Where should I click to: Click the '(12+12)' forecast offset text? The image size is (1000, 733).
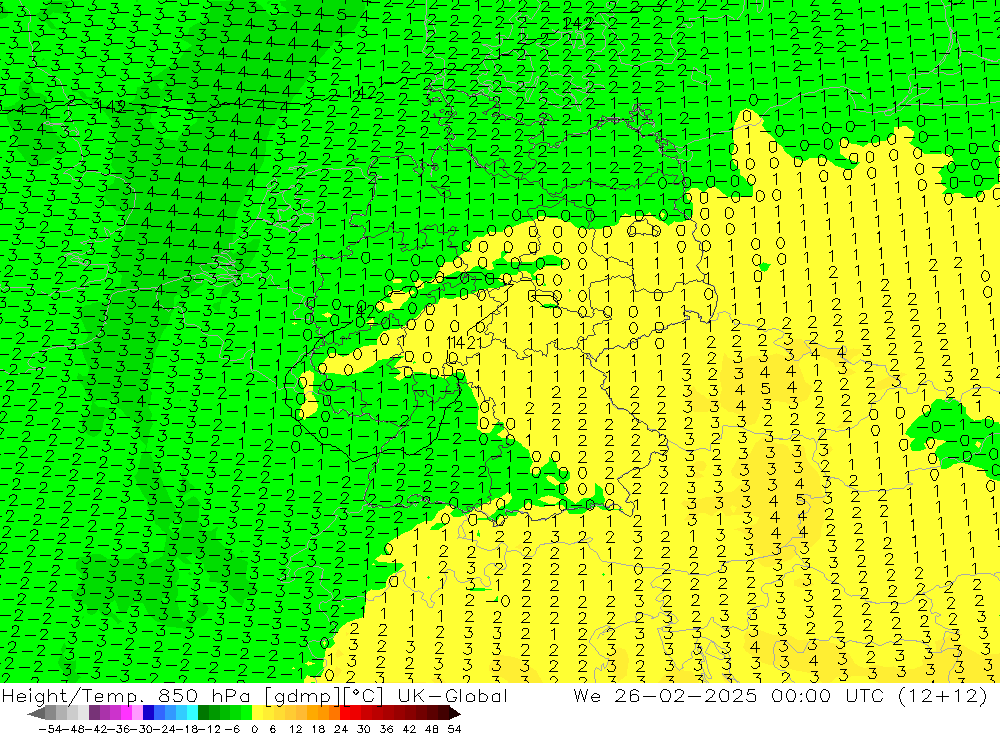tap(943, 695)
